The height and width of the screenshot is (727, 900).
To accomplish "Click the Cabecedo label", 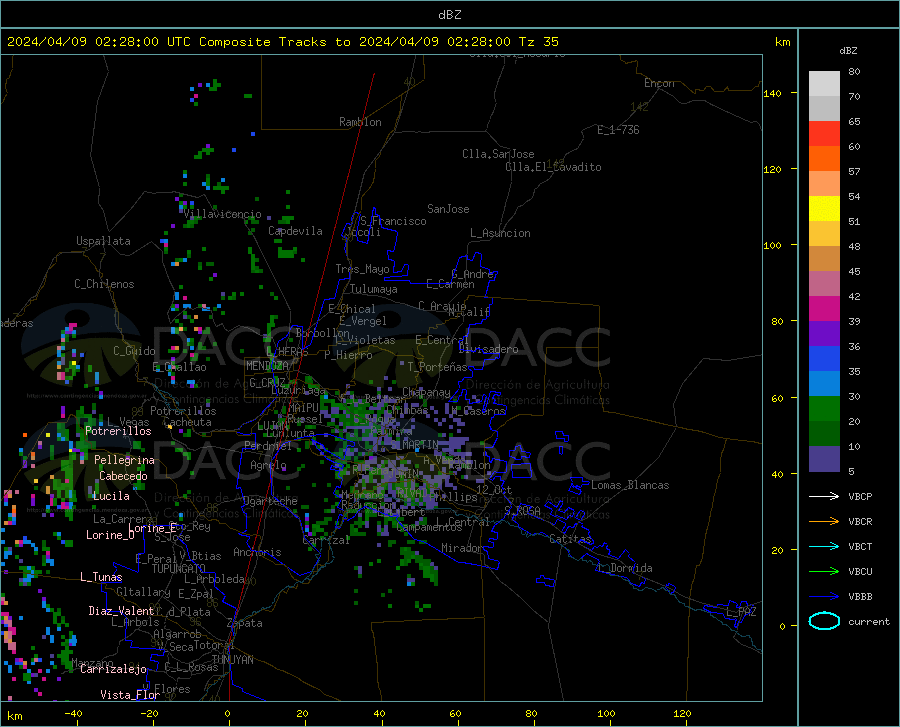I will 123,476.
